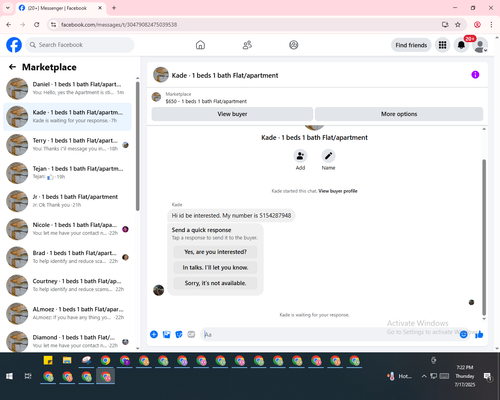
Task: Open Brad's conversation
Action: pyautogui.click(x=67, y=257)
